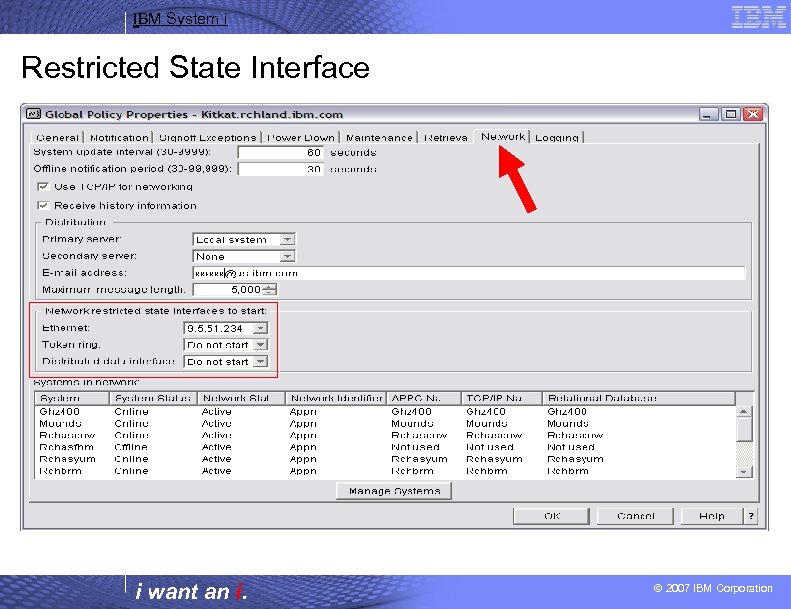Select the Power Down tab
Image resolution: width=791 pixels, height=609 pixels.
(x=301, y=137)
